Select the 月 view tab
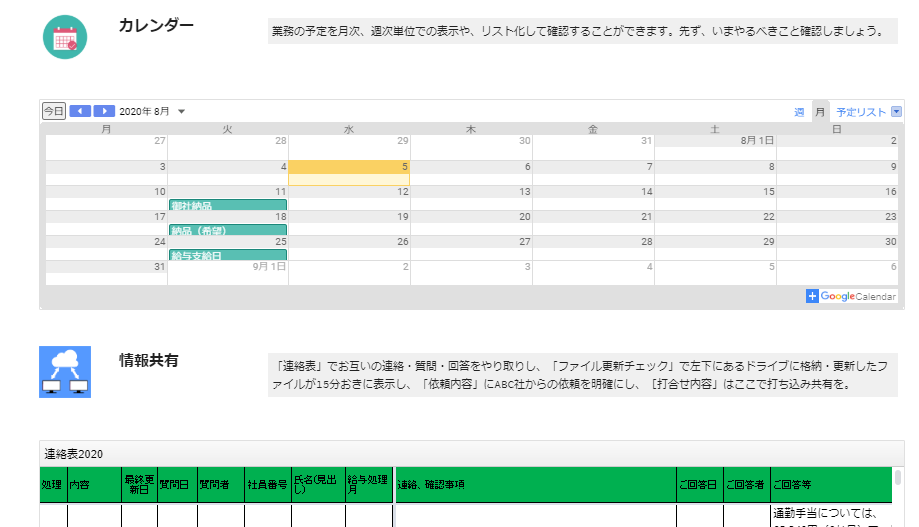The image size is (919, 527). pyautogui.click(x=820, y=112)
